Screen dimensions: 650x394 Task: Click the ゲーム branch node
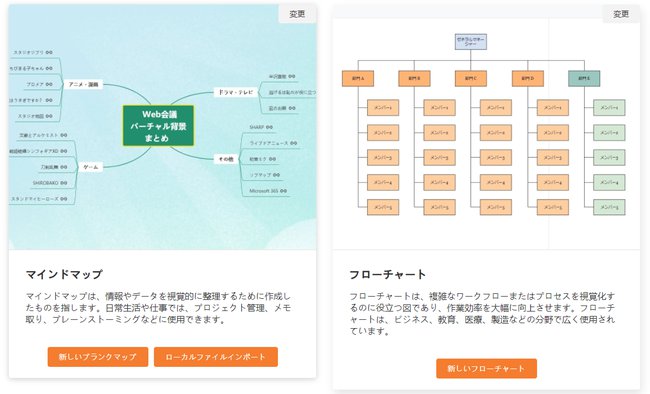coord(91,167)
